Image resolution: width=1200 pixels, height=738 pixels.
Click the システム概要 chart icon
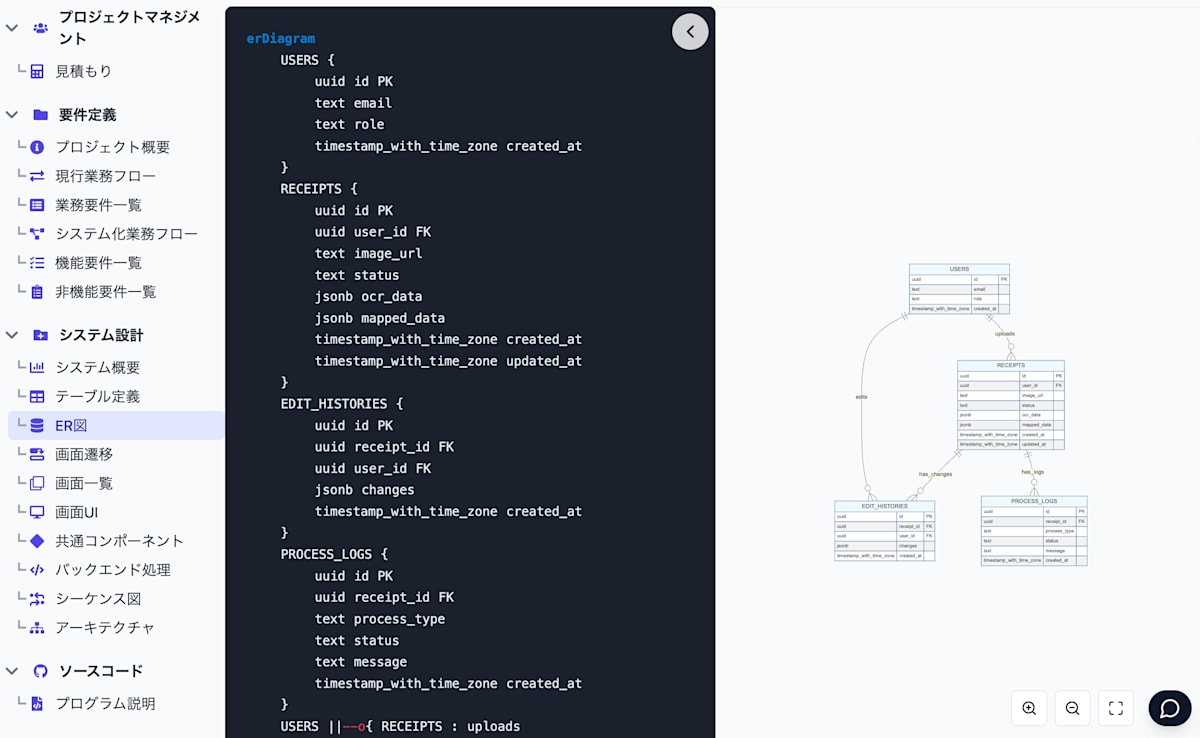[x=37, y=367]
